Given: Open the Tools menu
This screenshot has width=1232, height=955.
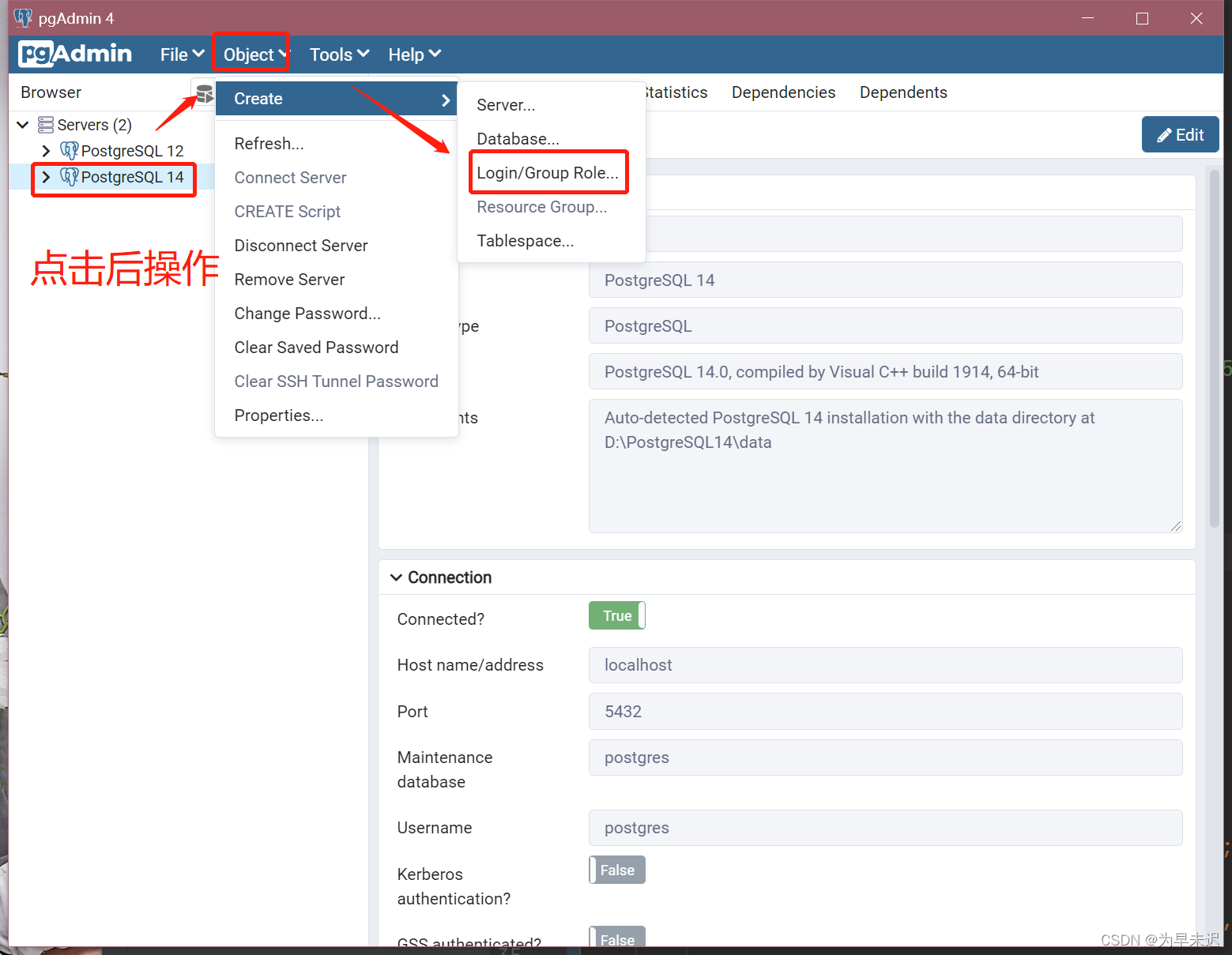Looking at the screenshot, I should [x=339, y=55].
